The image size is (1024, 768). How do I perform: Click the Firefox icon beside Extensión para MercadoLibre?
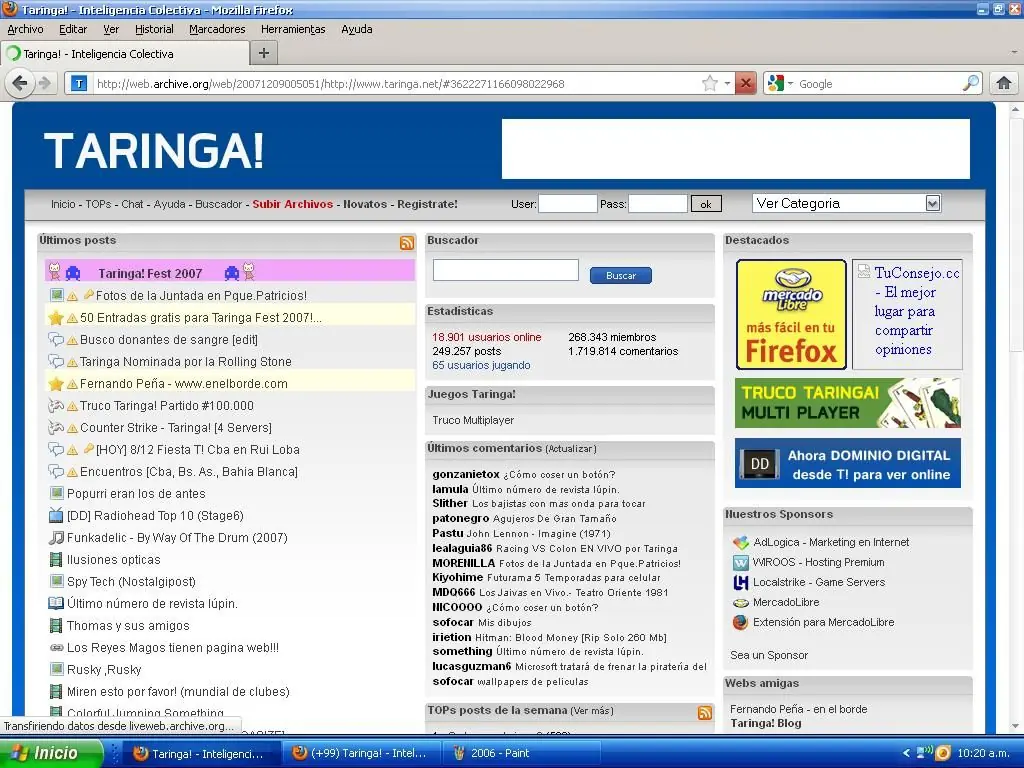point(740,622)
